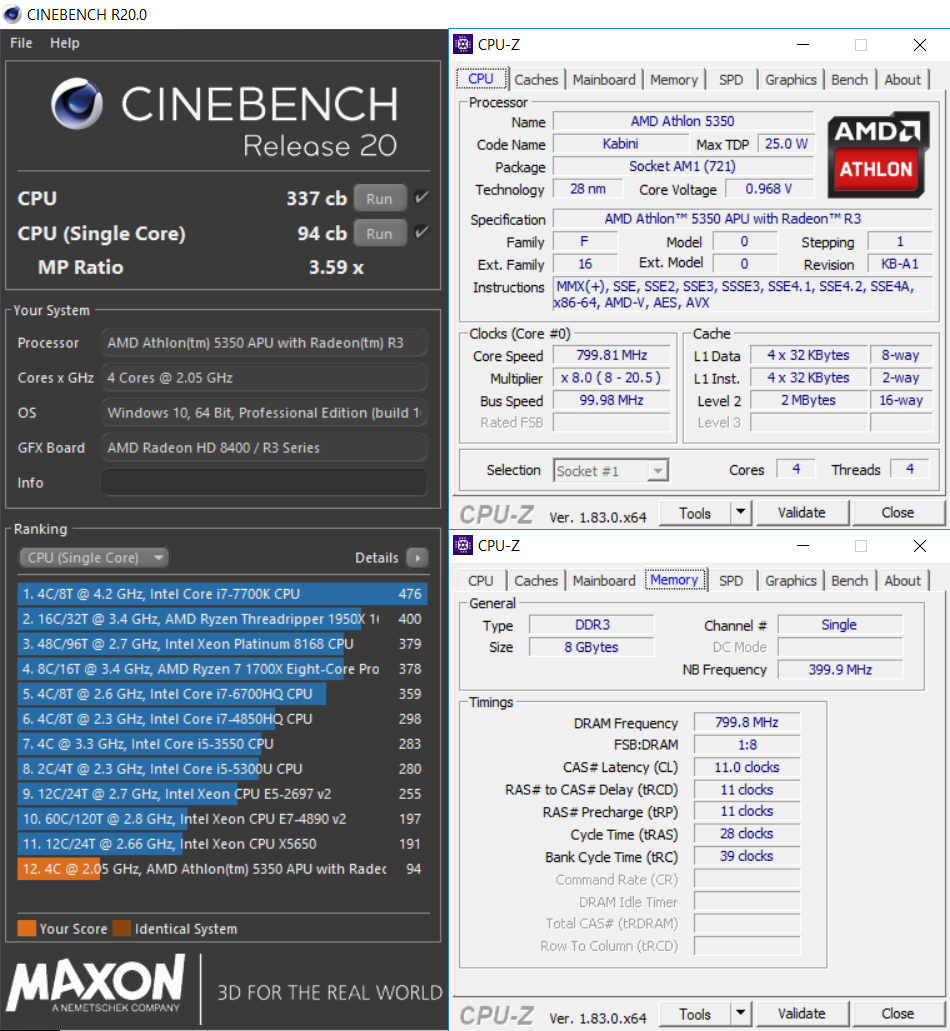Open Mainboard tab in bottom CPU-Z window
Viewport: 950px width, 1031px height.
point(604,581)
